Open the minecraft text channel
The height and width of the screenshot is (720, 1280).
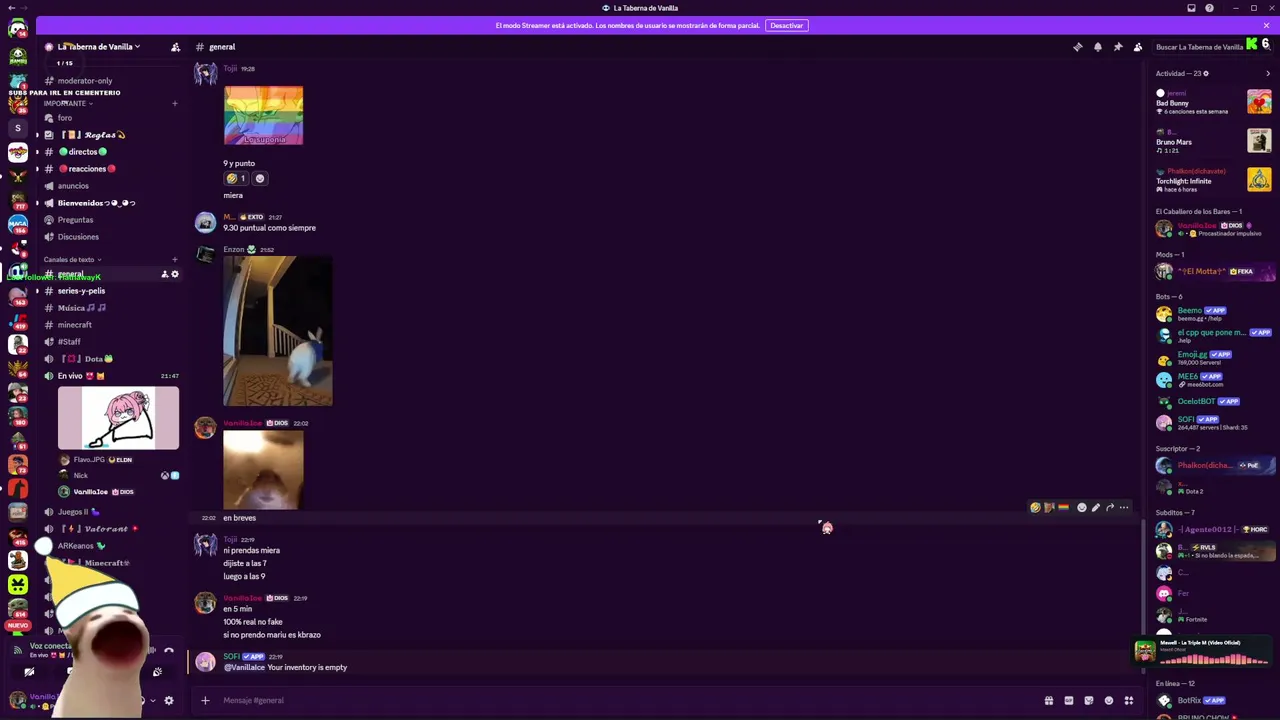point(75,325)
